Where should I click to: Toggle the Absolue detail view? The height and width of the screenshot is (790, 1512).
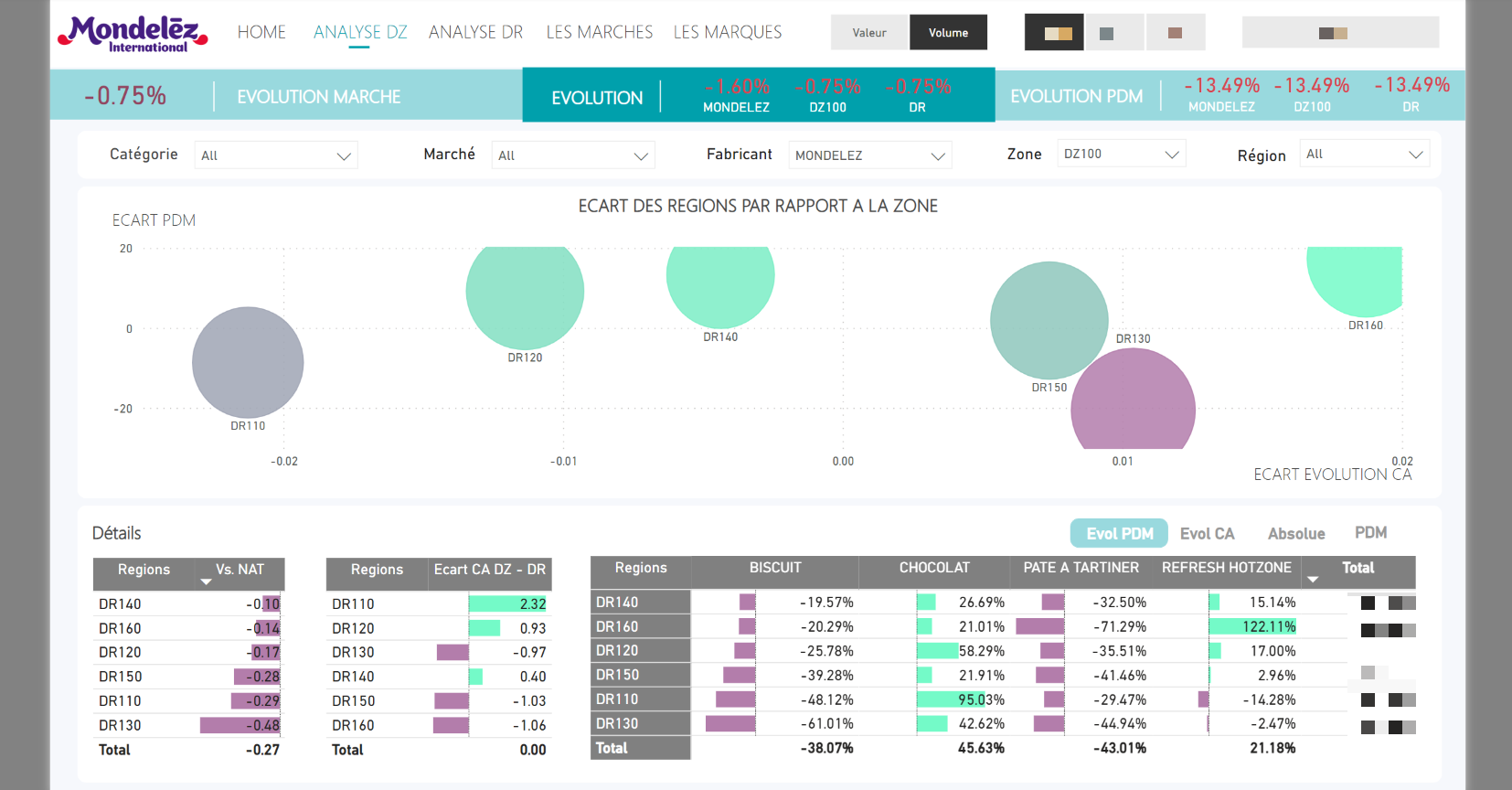(1295, 534)
